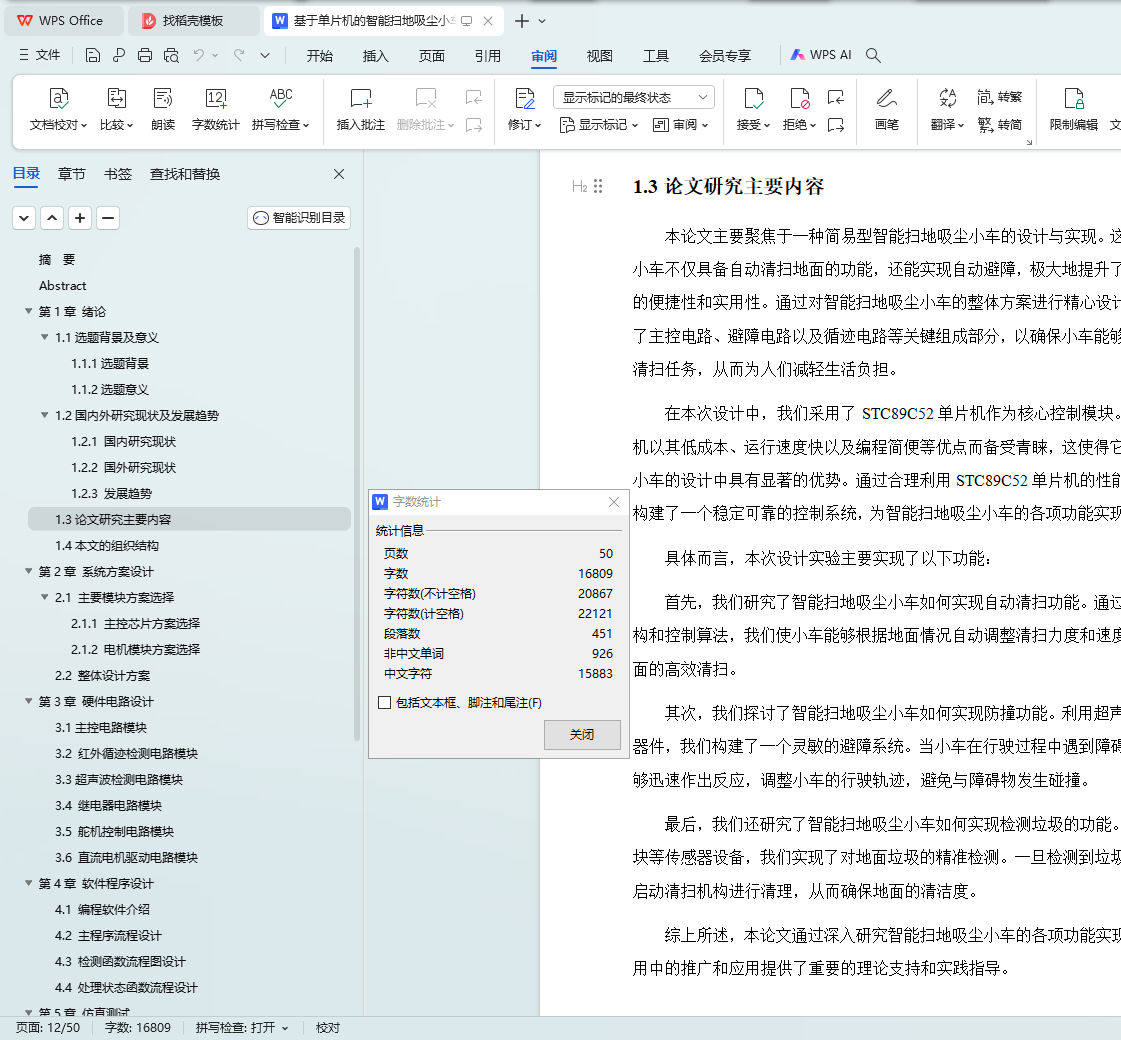Collapse the 第1章 绪论 tree node
1121x1040 pixels.
(x=29, y=311)
